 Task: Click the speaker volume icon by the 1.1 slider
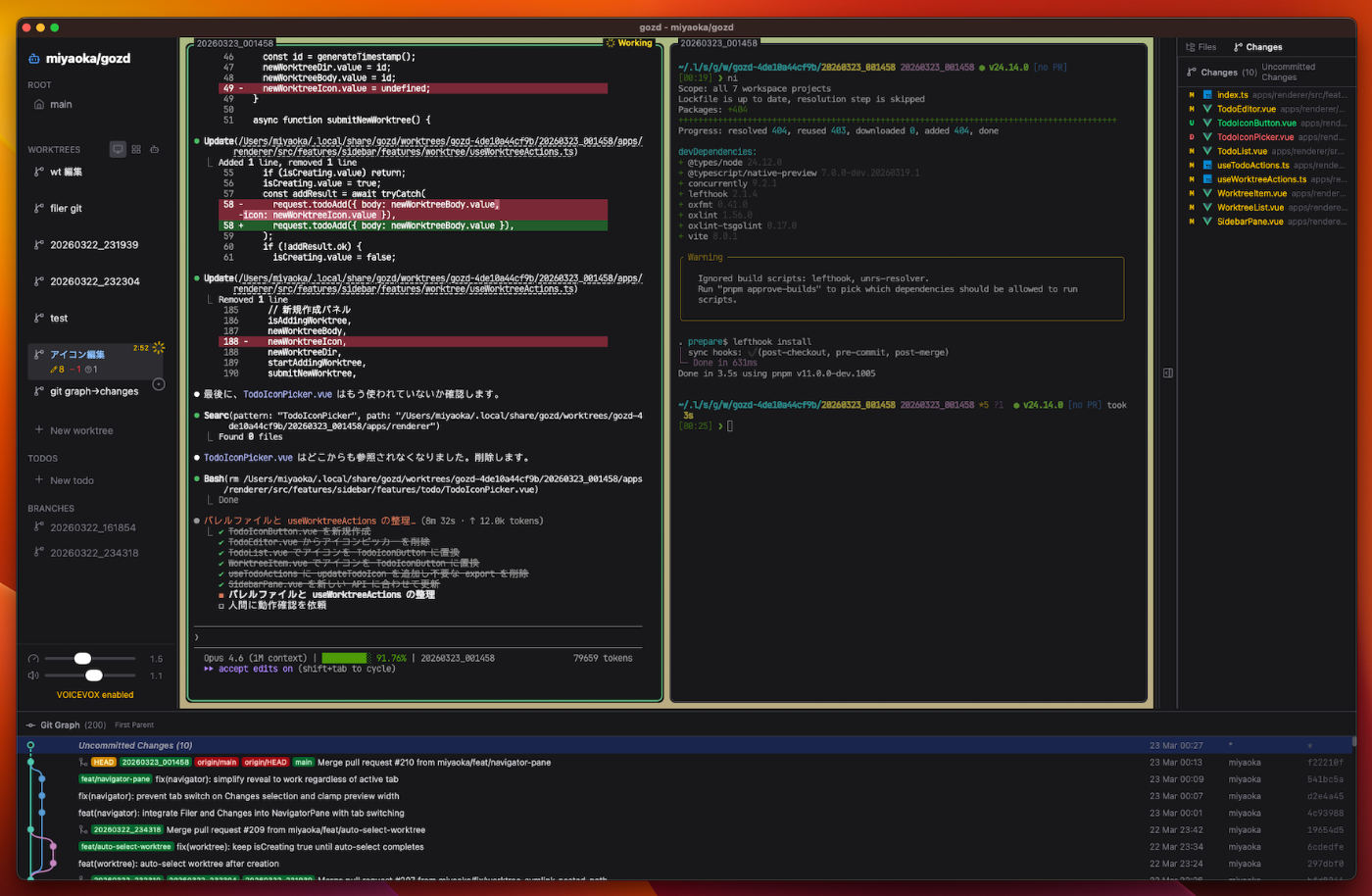coord(33,675)
